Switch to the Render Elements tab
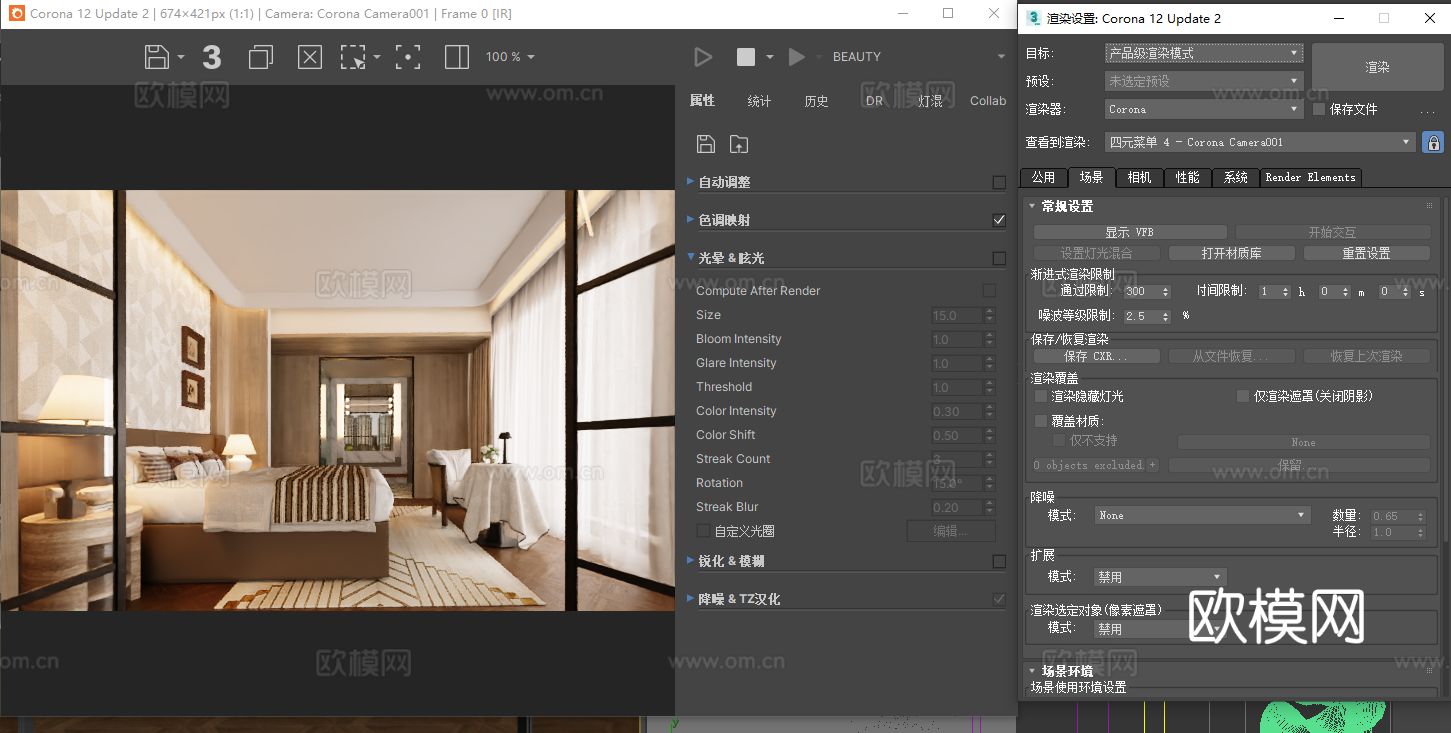The image size is (1451, 733). (x=1310, y=177)
